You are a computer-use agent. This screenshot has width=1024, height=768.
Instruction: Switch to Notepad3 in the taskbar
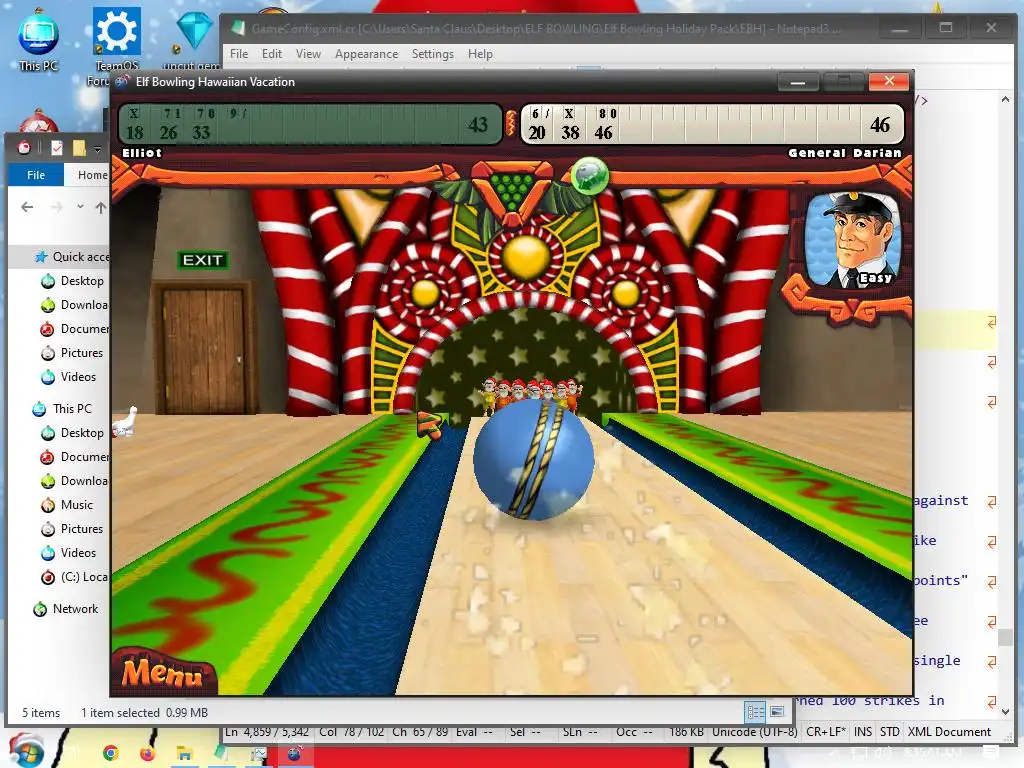(221, 753)
